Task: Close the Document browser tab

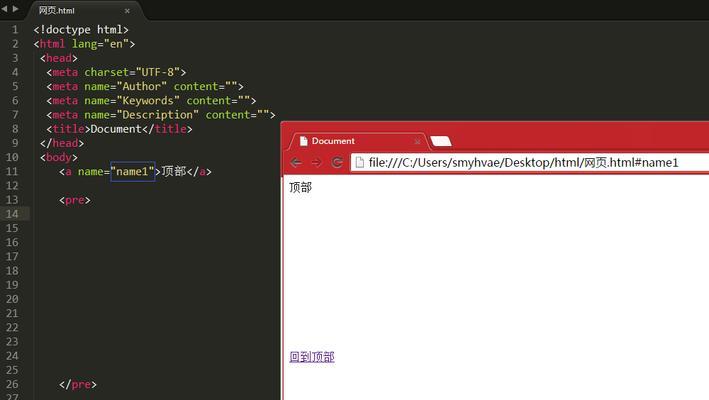Action: coord(417,141)
